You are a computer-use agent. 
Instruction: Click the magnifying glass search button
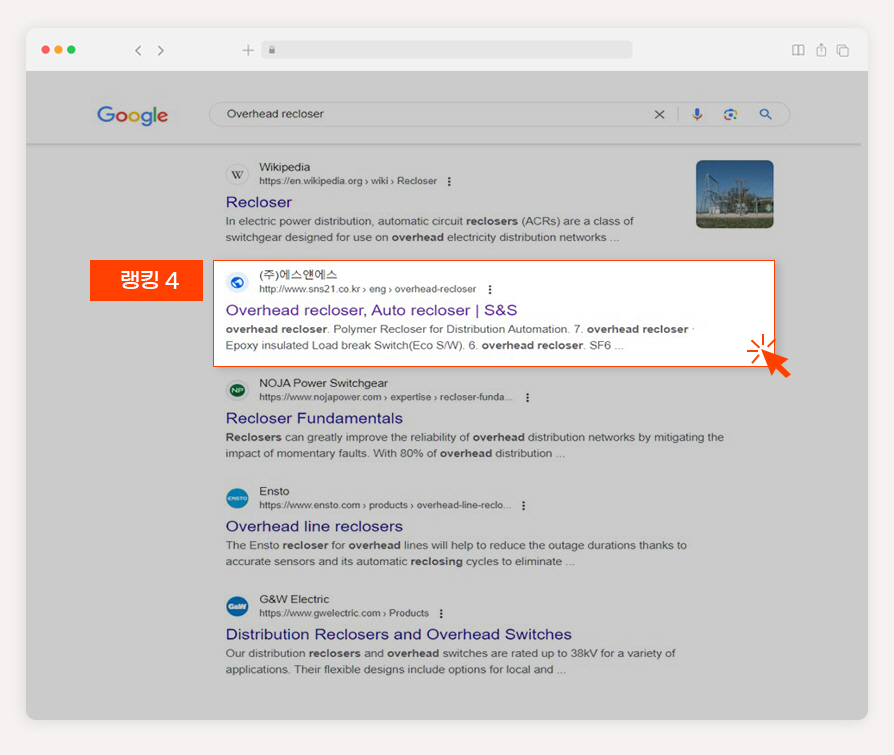tap(765, 114)
